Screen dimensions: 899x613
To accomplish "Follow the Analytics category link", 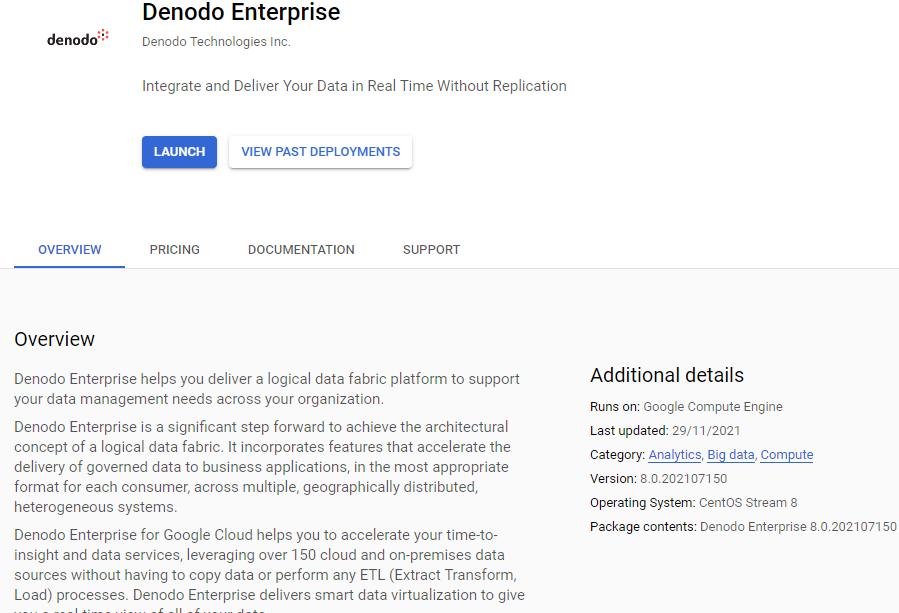I will 674,455.
